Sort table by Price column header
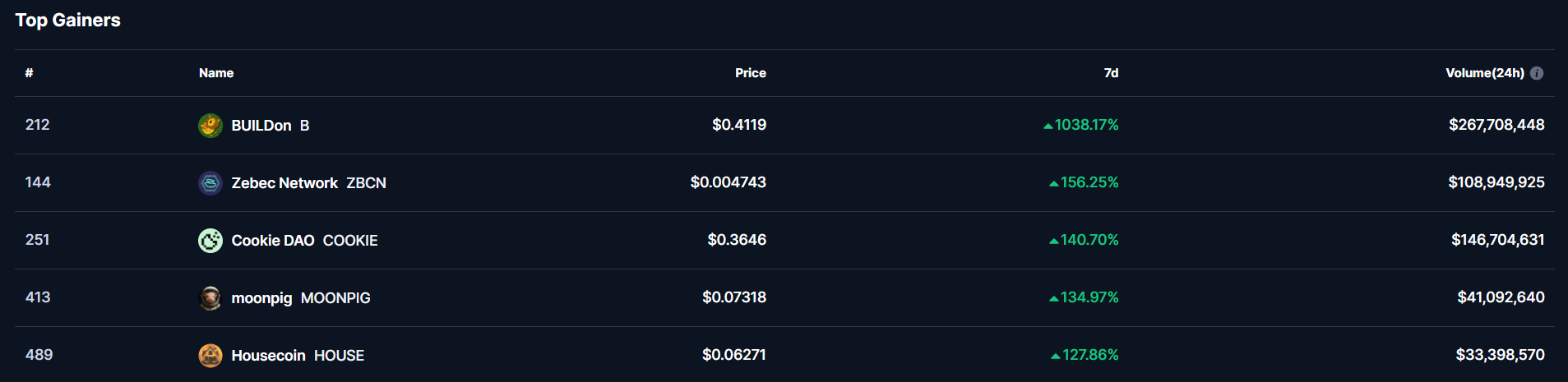The height and width of the screenshot is (382, 1568). (x=751, y=73)
